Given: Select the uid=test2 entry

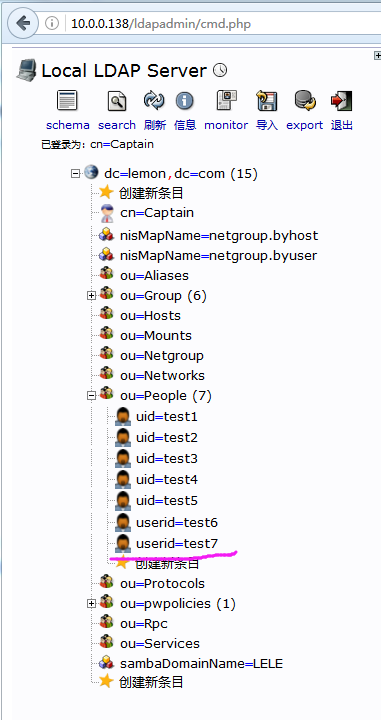Looking at the screenshot, I should point(167,438).
